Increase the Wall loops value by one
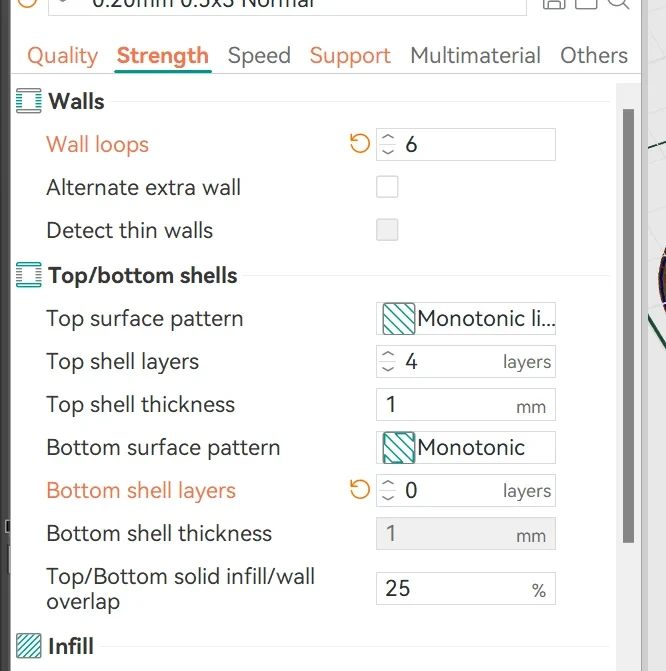 coord(388,138)
